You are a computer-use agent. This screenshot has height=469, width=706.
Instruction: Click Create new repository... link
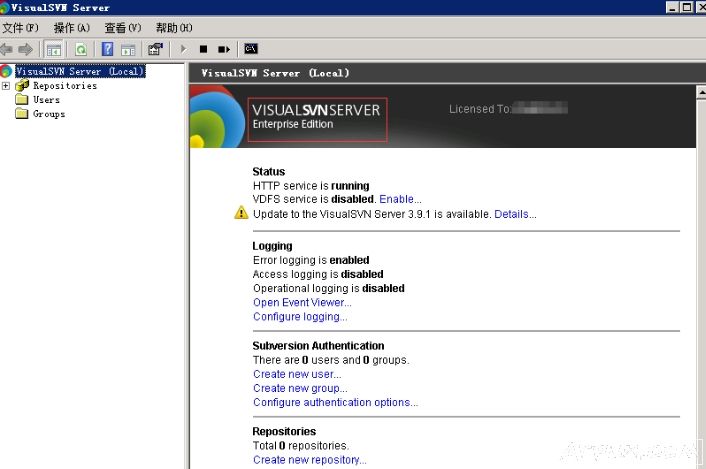point(310,460)
